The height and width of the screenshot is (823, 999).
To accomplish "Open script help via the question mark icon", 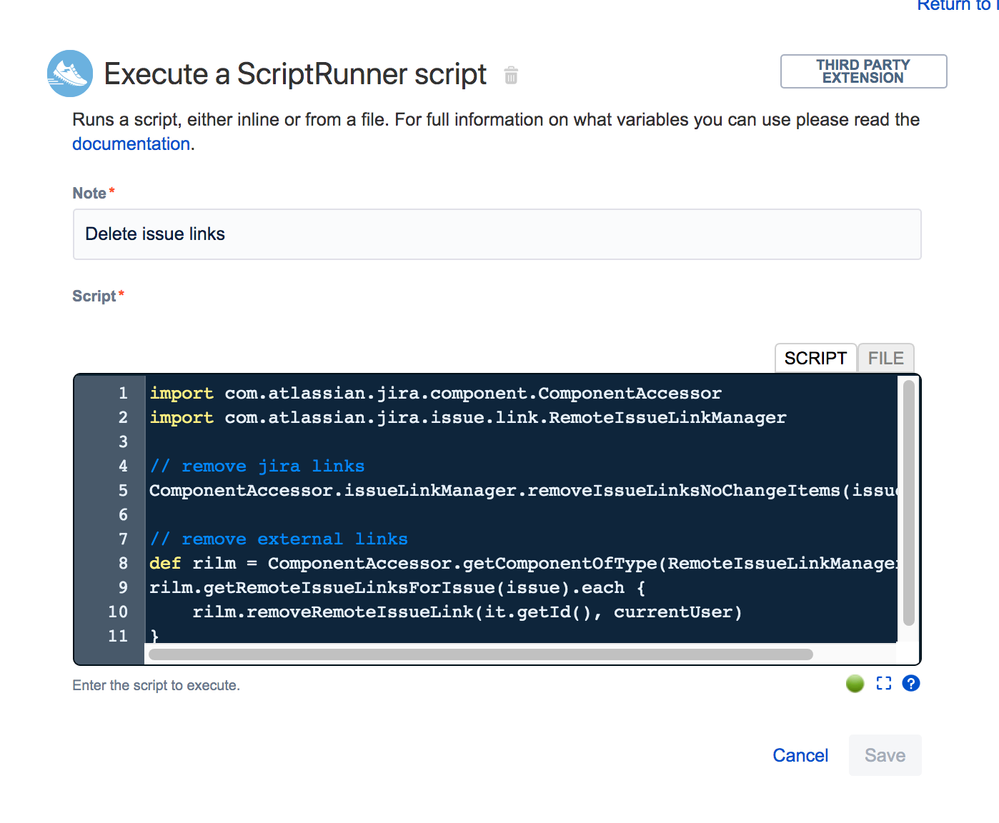I will point(911,683).
